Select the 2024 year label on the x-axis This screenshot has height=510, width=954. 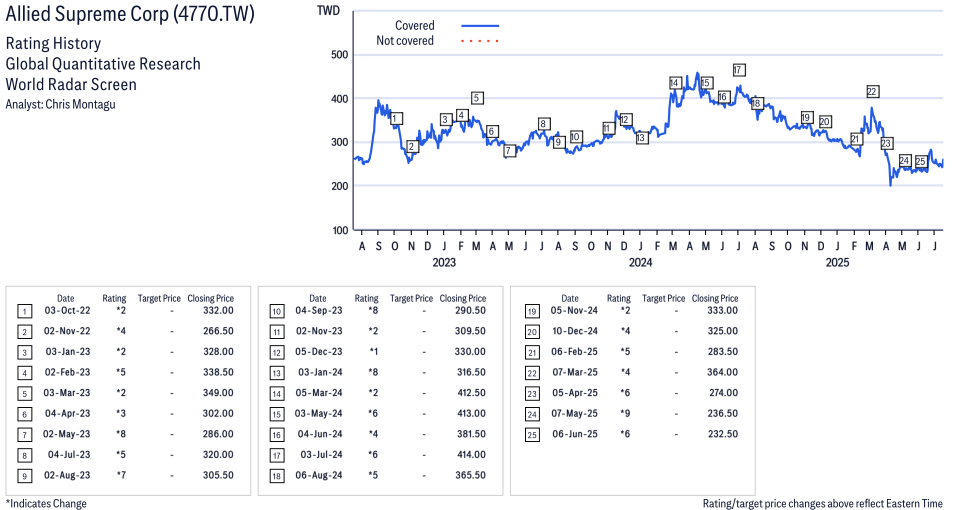(641, 262)
